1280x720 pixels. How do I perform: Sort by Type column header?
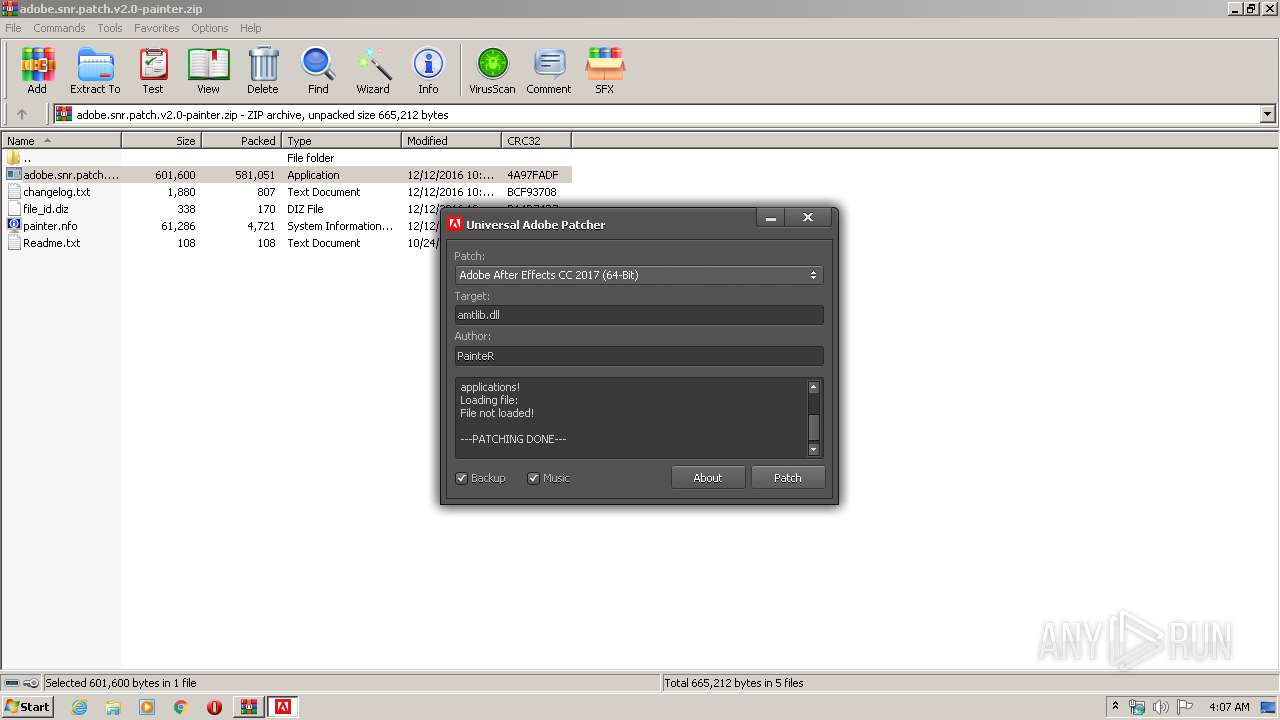[342, 141]
